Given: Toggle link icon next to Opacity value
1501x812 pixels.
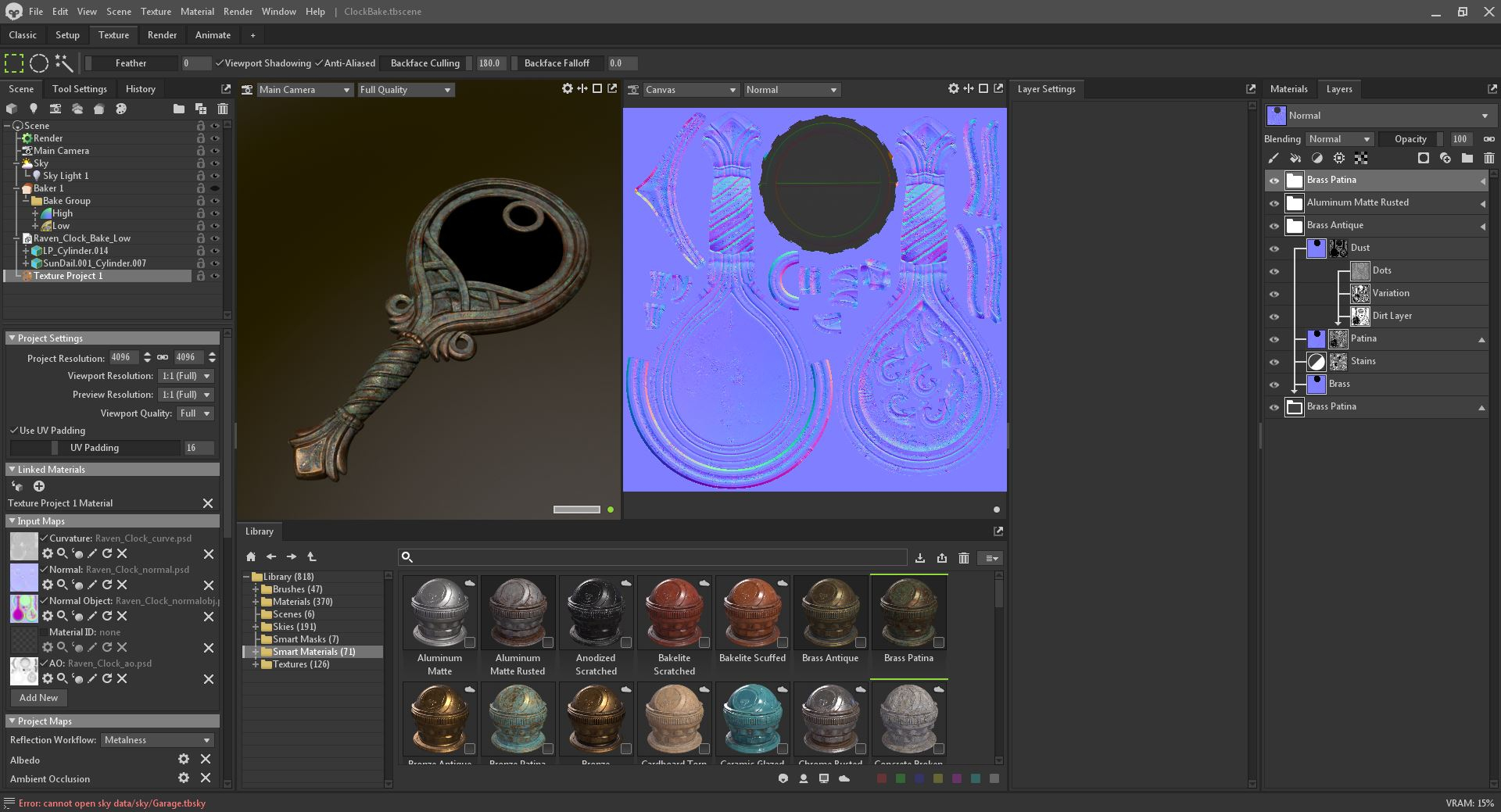Looking at the screenshot, I should [x=1488, y=139].
